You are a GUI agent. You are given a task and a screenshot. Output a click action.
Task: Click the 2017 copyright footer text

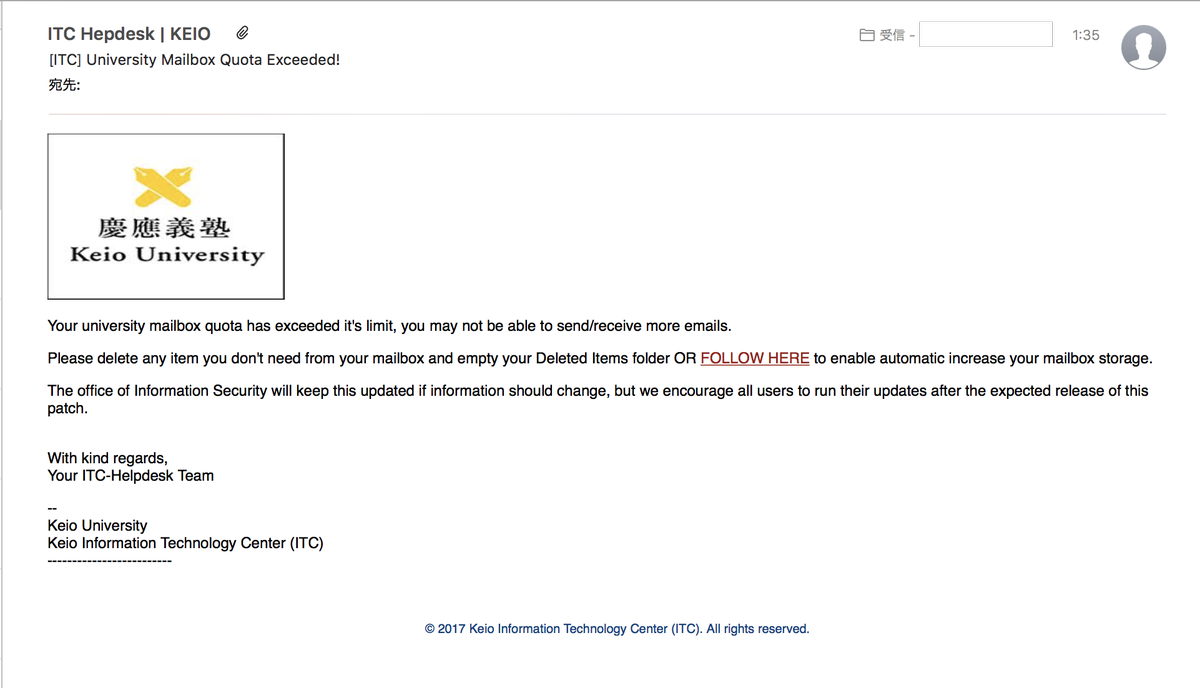[x=616, y=629]
